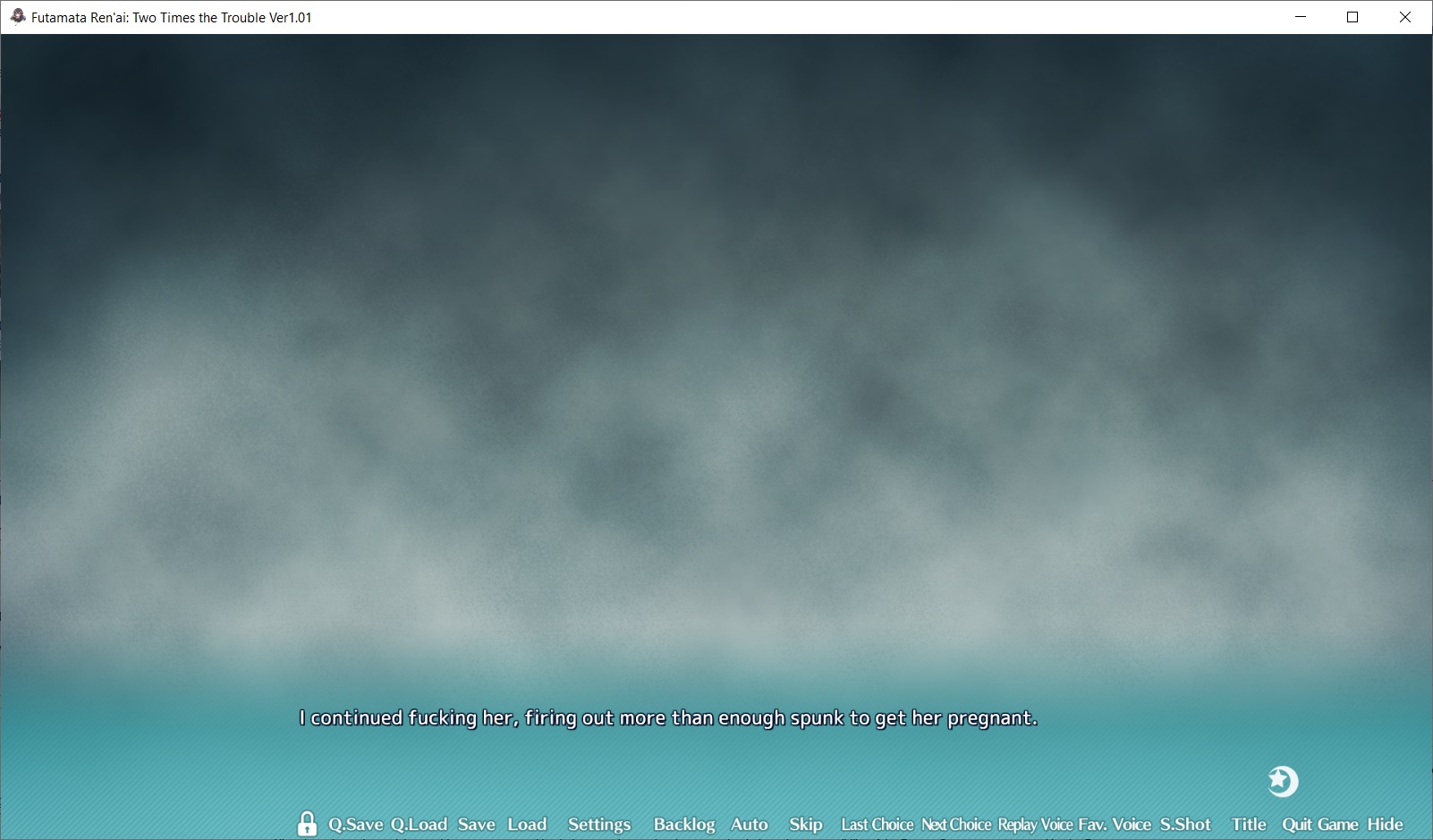Click Quit Game
Viewport: 1433px width, 840px height.
pos(1320,825)
